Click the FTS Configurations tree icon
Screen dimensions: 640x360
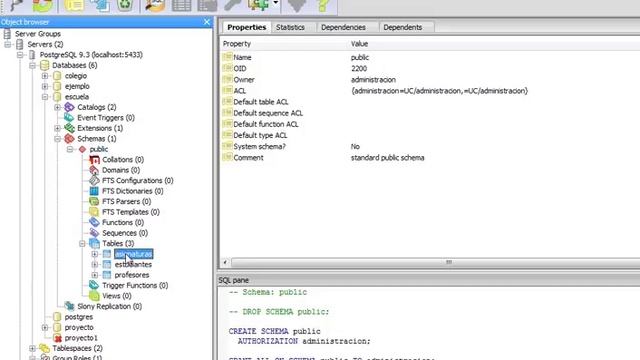coord(94,180)
